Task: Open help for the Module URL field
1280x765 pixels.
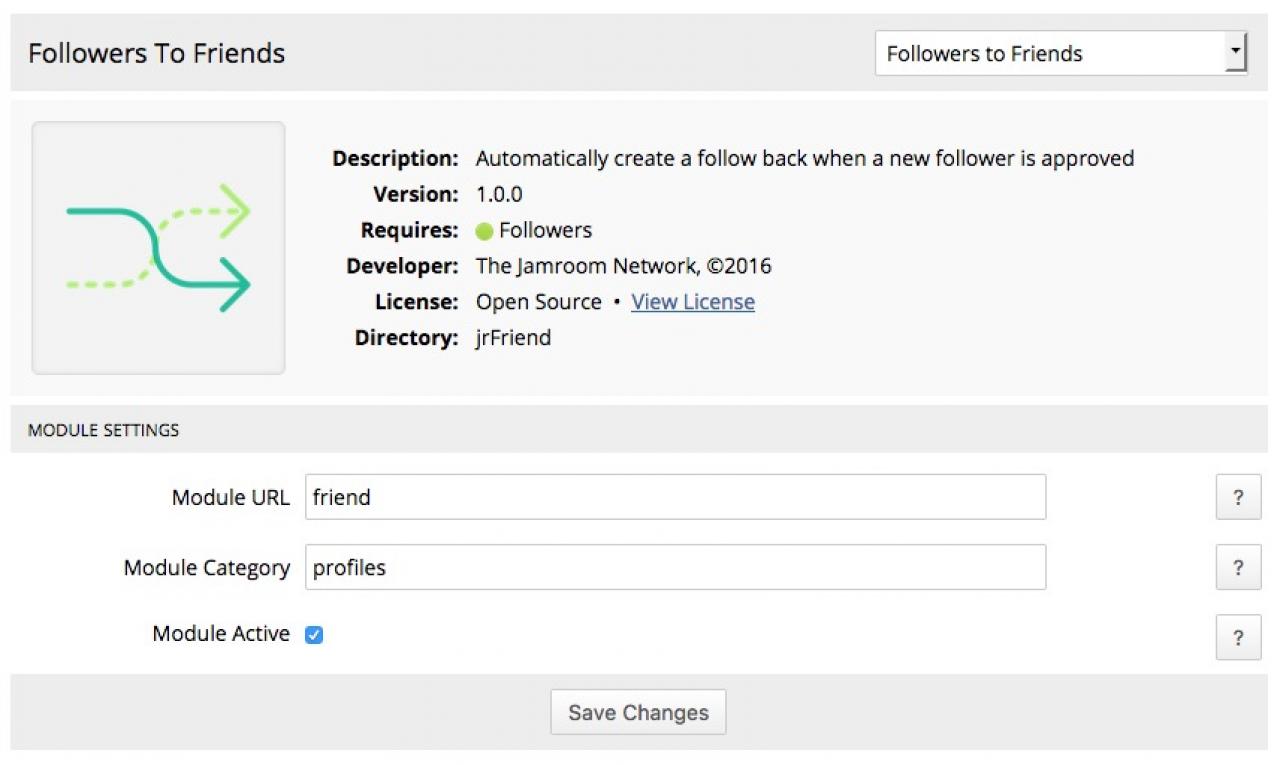Action: click(x=1238, y=497)
